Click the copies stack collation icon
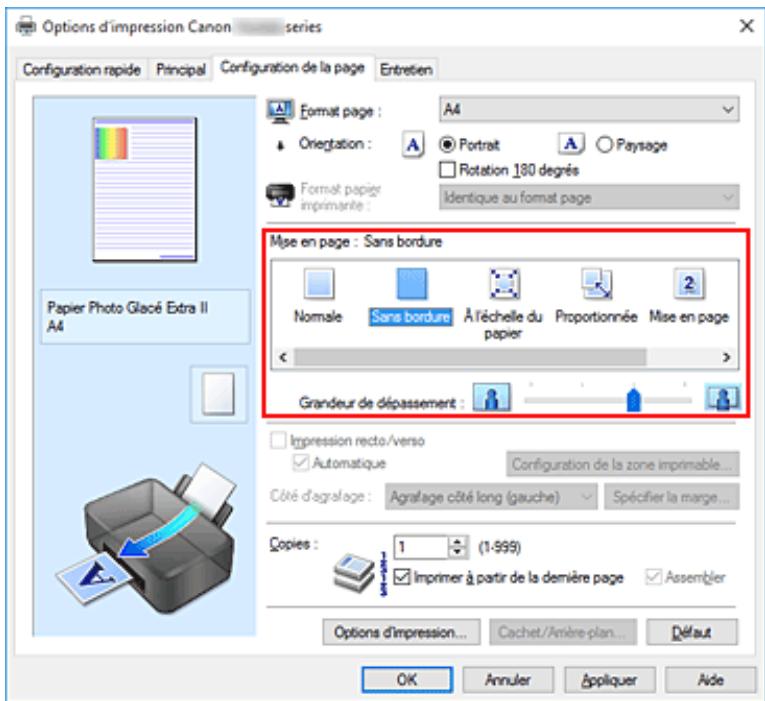Screen dimensions: 765x701 [x=353, y=572]
